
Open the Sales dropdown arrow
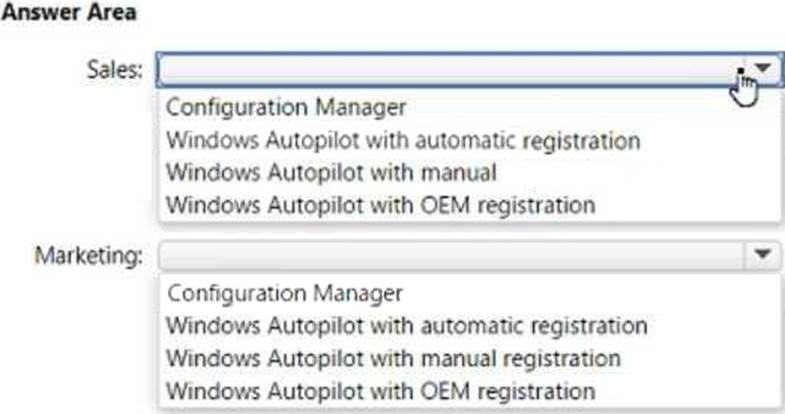tap(764, 68)
